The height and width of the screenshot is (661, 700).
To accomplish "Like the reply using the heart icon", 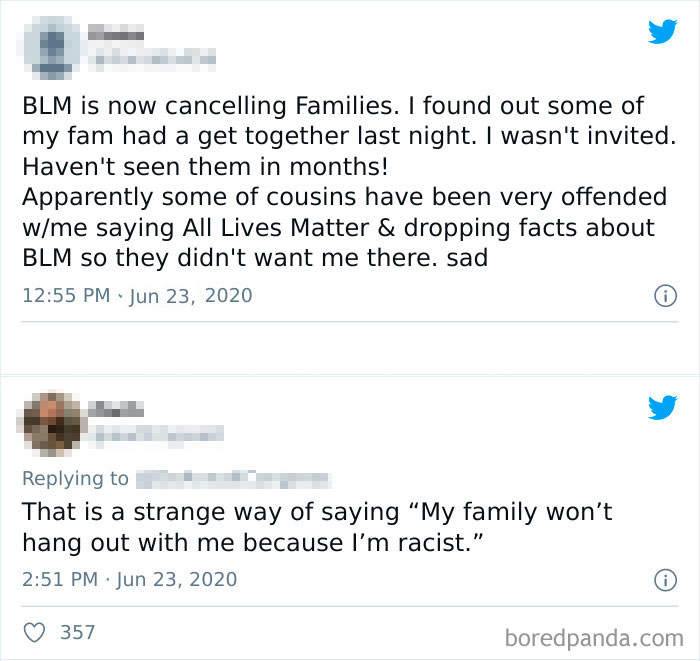I will (x=35, y=632).
